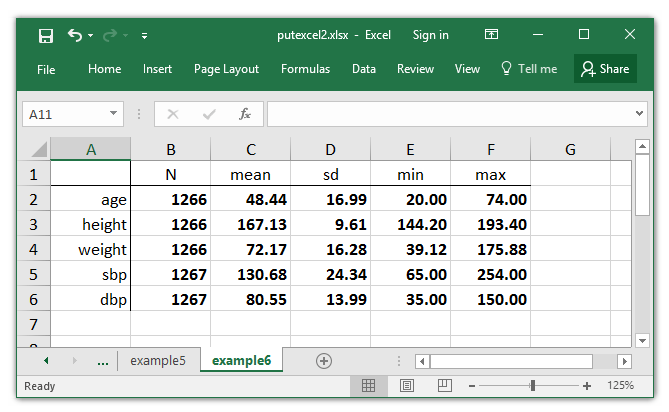Image resolution: width=669 pixels, height=412 pixels.
Task: Click the Insert Function fx icon
Action: coord(244,114)
